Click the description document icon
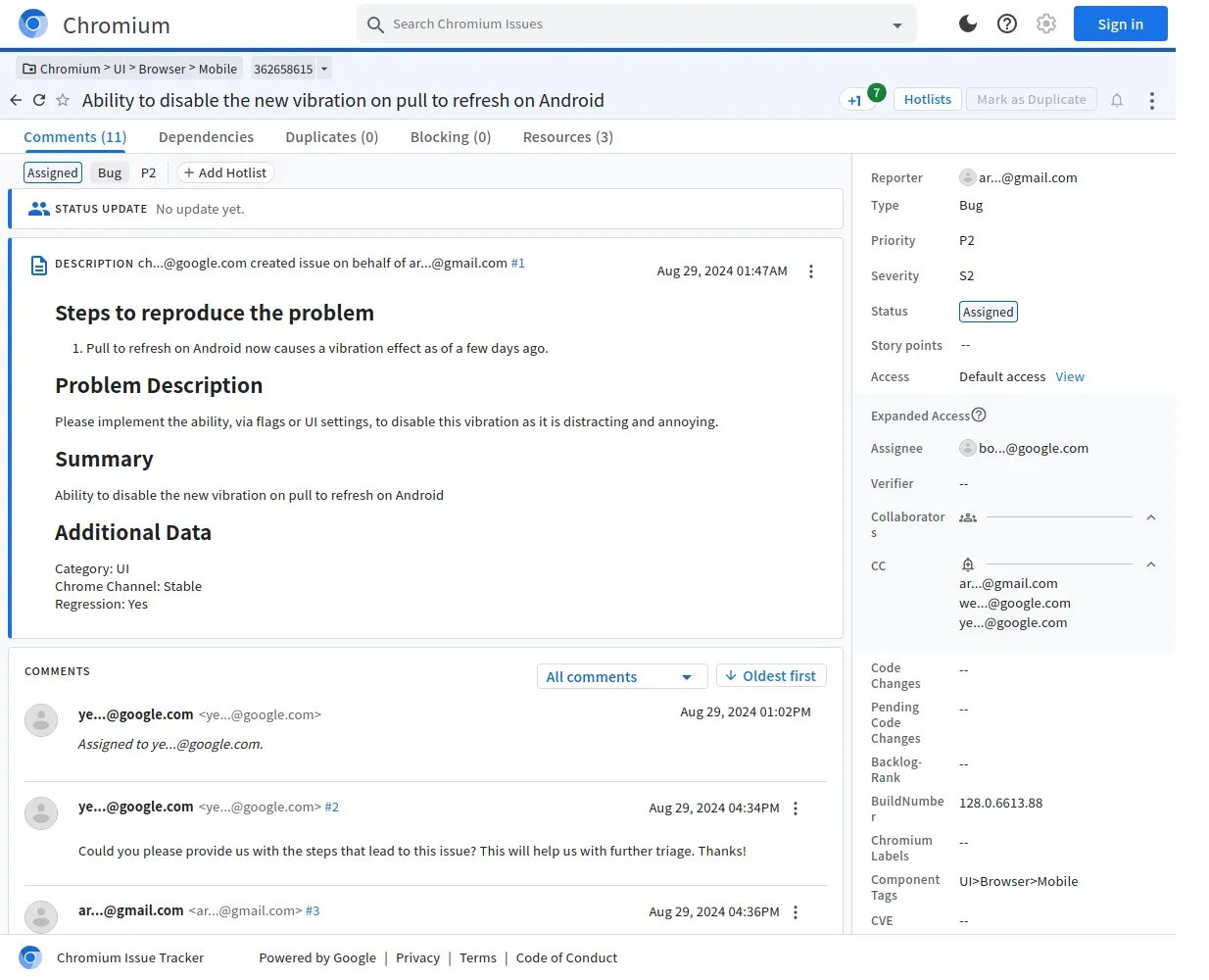 coord(39,266)
